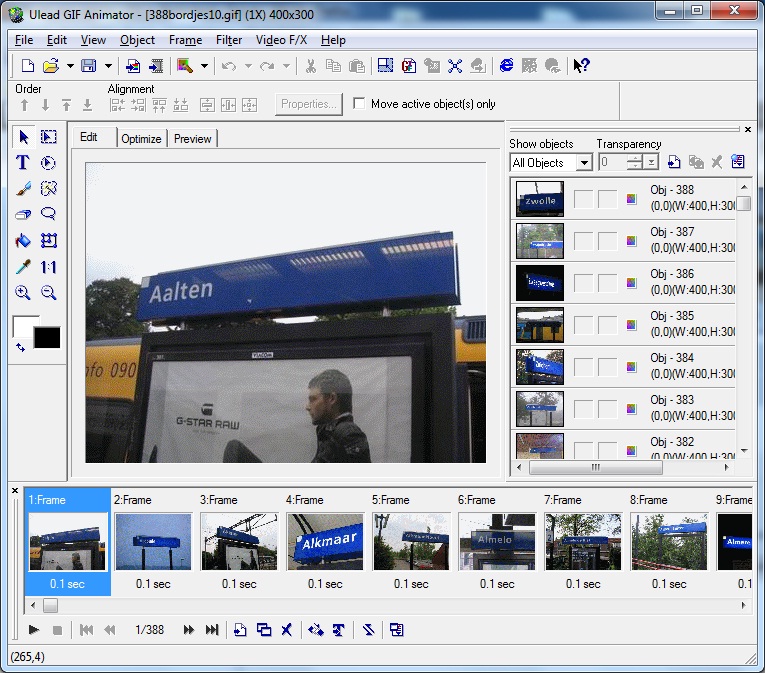The image size is (765, 673).
Task: Select the Zoom in magnifier
Action: click(23, 292)
